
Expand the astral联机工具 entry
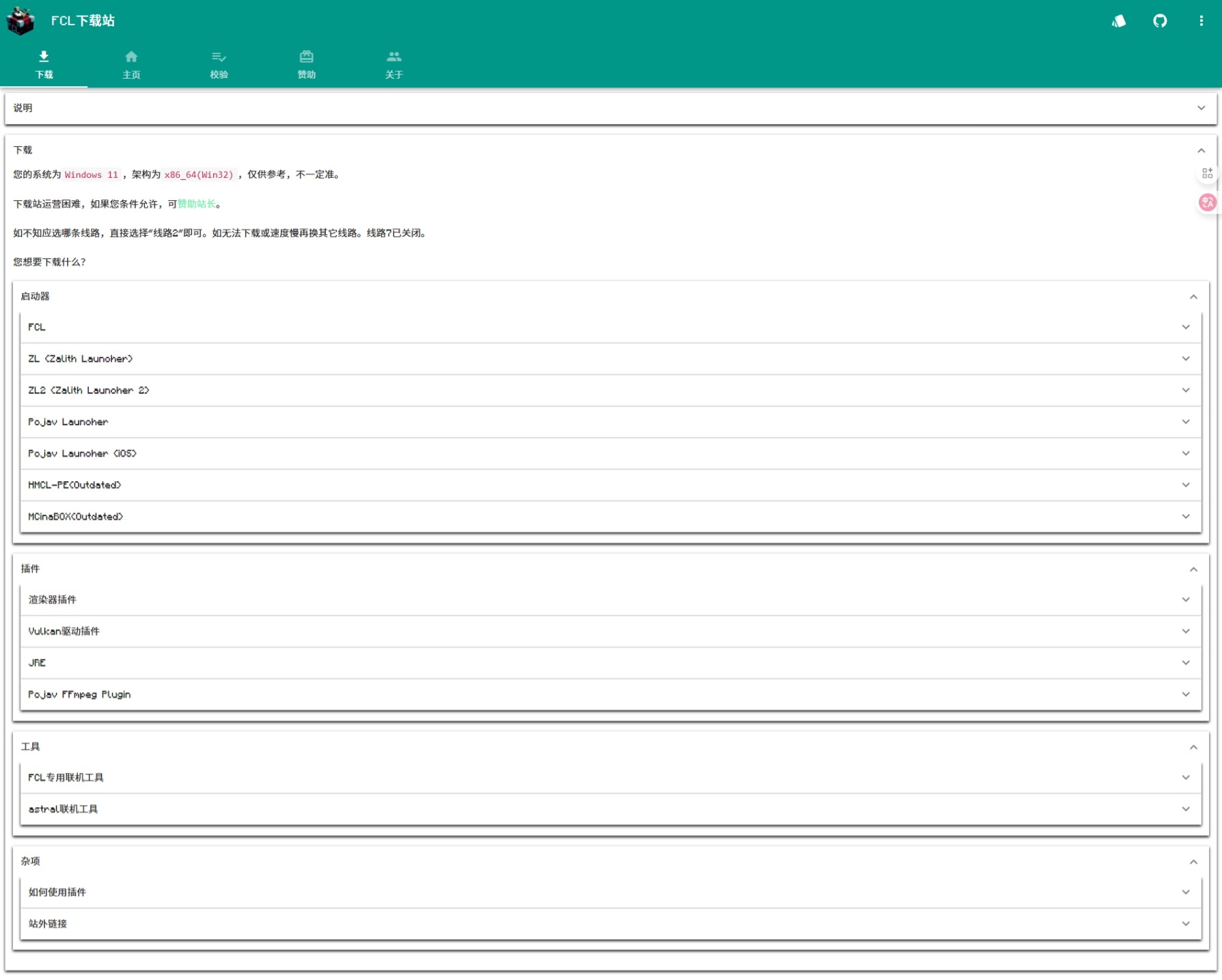(x=610, y=809)
